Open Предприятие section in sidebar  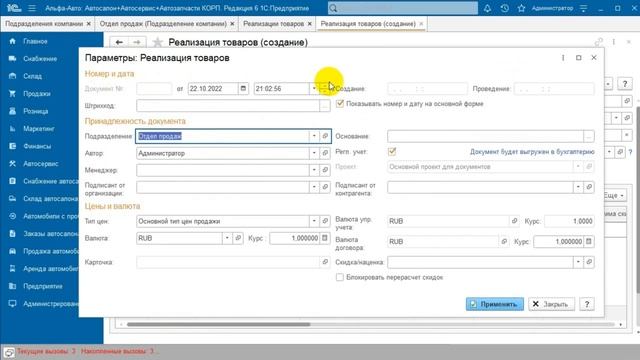(x=43, y=286)
